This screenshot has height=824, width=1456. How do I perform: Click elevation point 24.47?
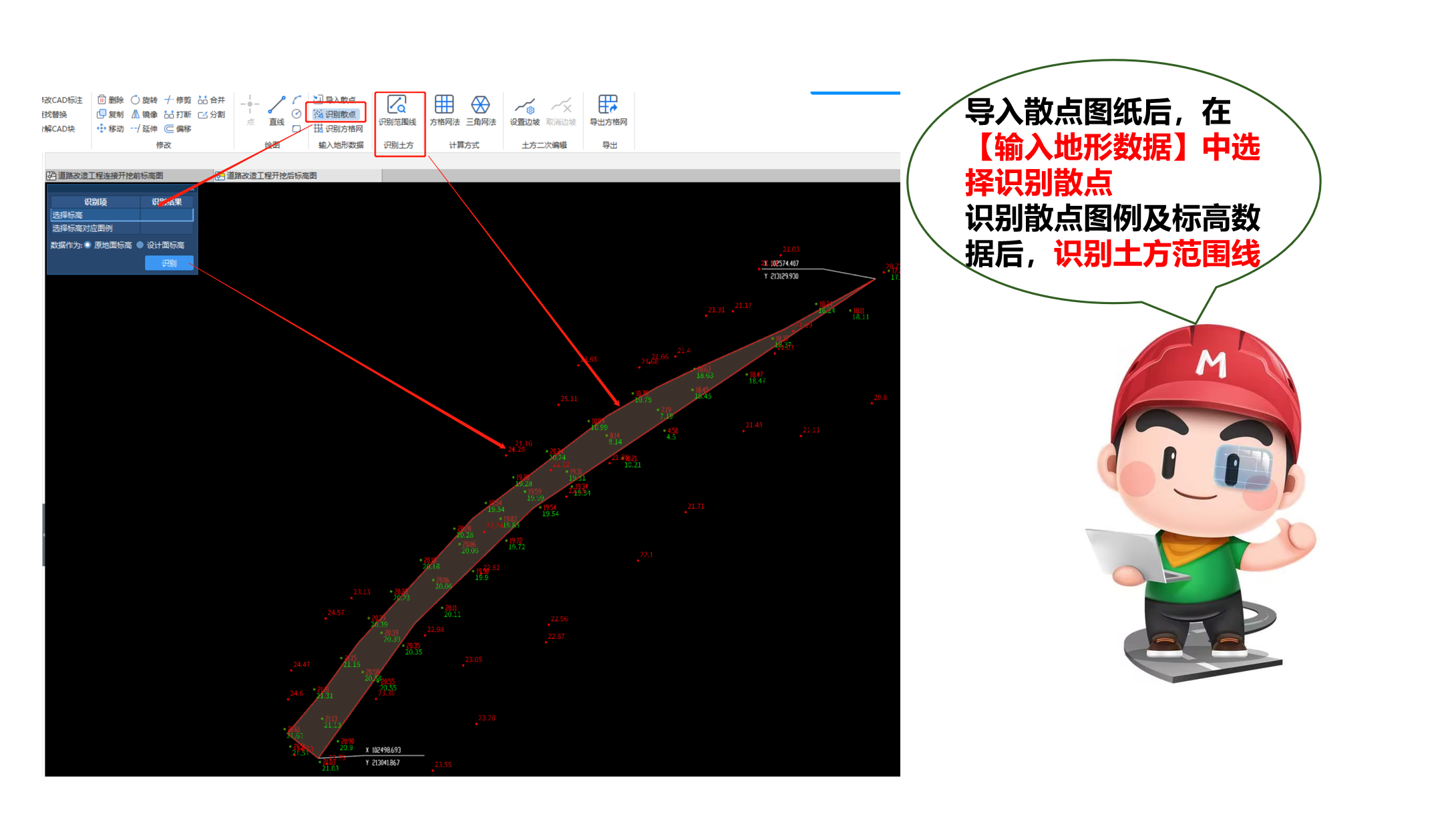[301, 665]
